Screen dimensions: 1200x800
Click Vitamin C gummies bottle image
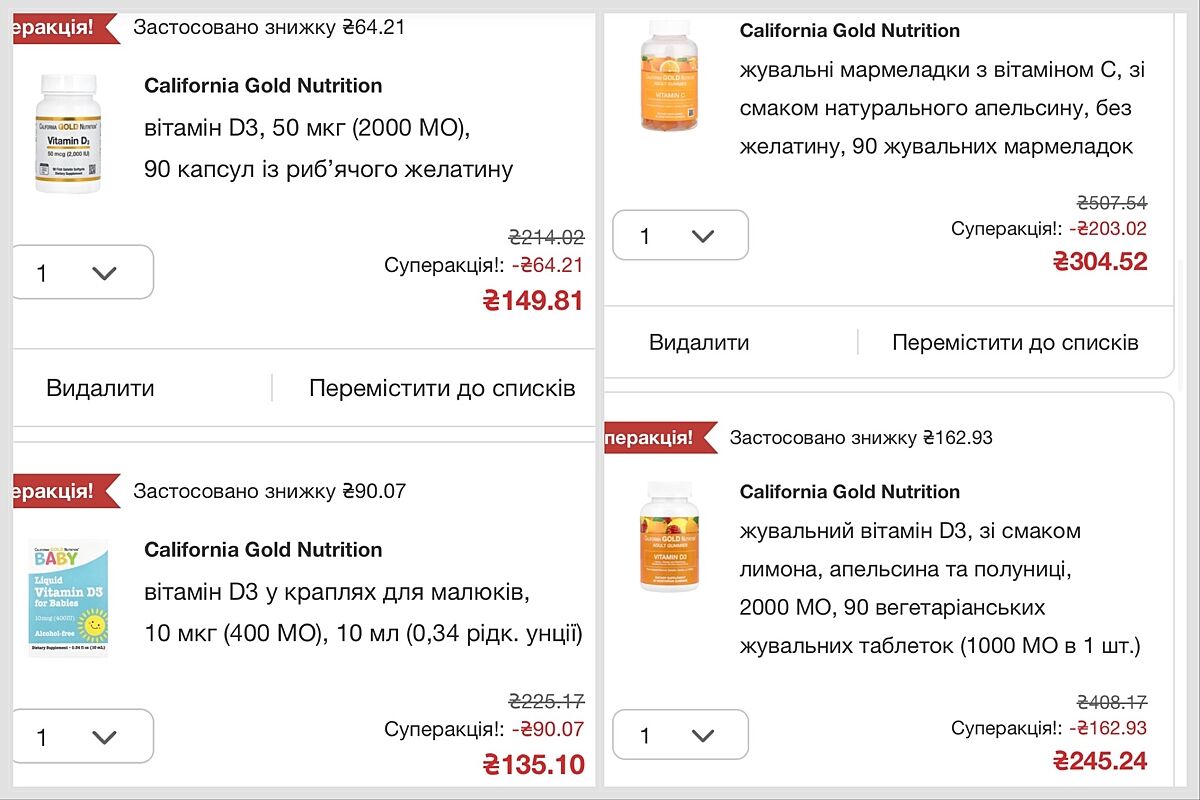(x=670, y=76)
